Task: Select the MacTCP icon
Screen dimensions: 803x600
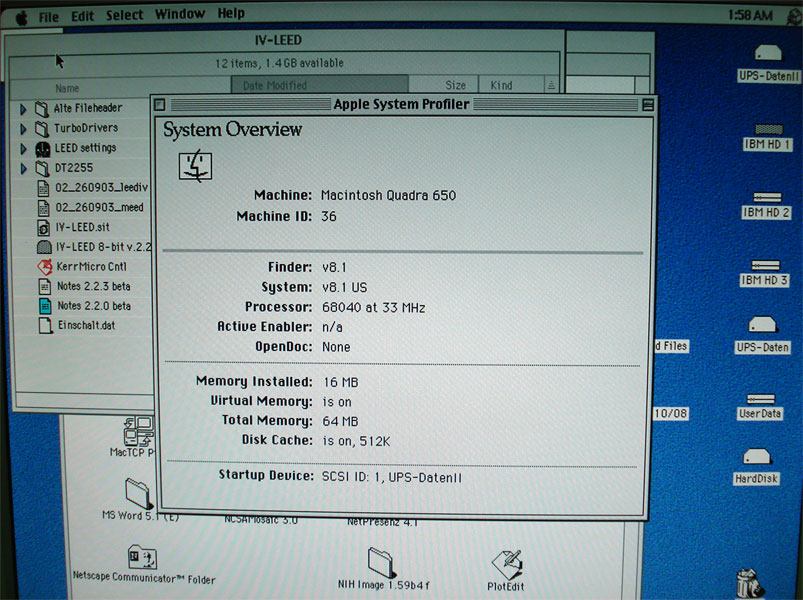Action: (138, 432)
